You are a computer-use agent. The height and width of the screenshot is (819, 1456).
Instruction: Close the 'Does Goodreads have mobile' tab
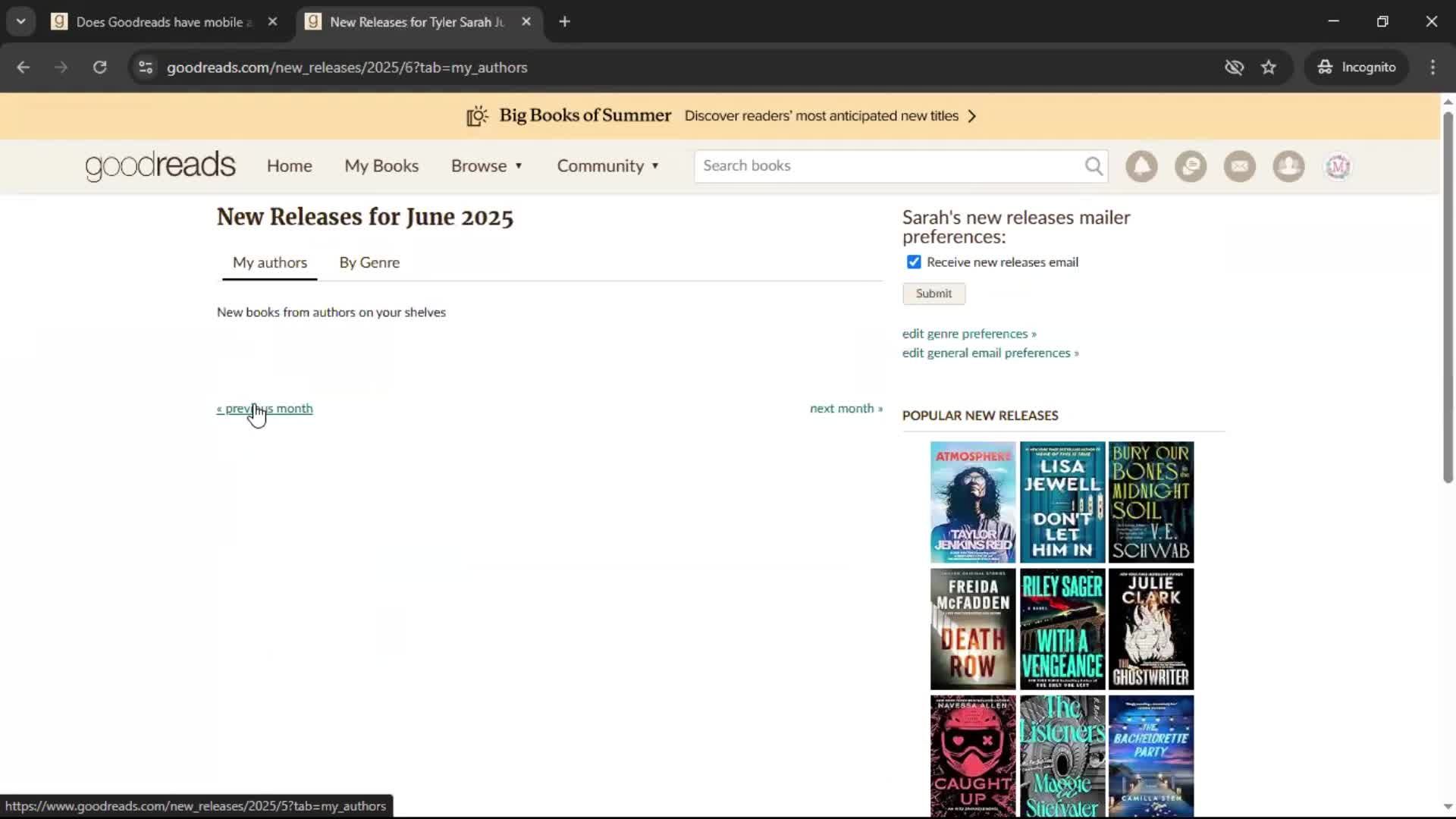(273, 22)
